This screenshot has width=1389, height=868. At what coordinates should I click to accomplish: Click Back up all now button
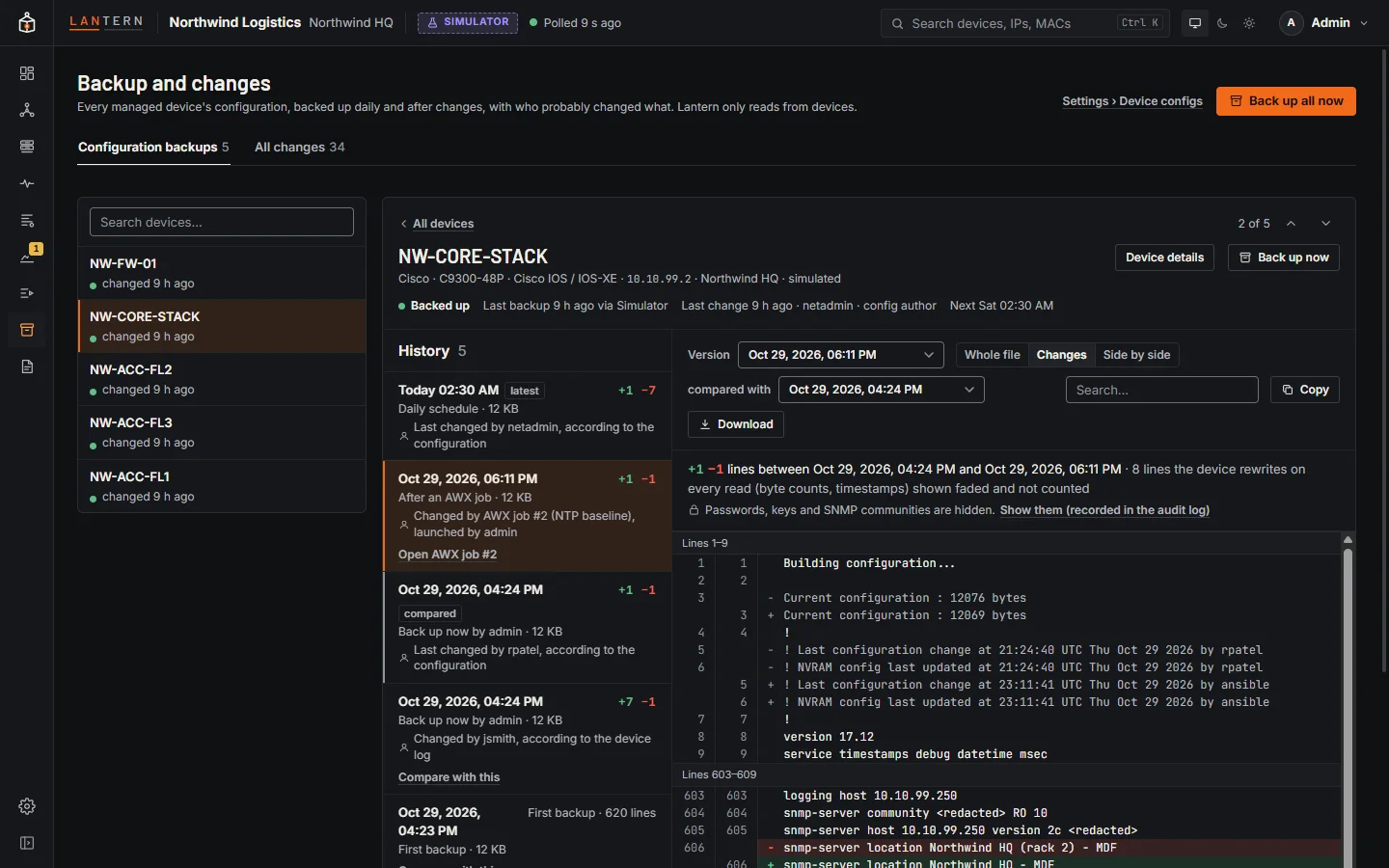[1286, 101]
